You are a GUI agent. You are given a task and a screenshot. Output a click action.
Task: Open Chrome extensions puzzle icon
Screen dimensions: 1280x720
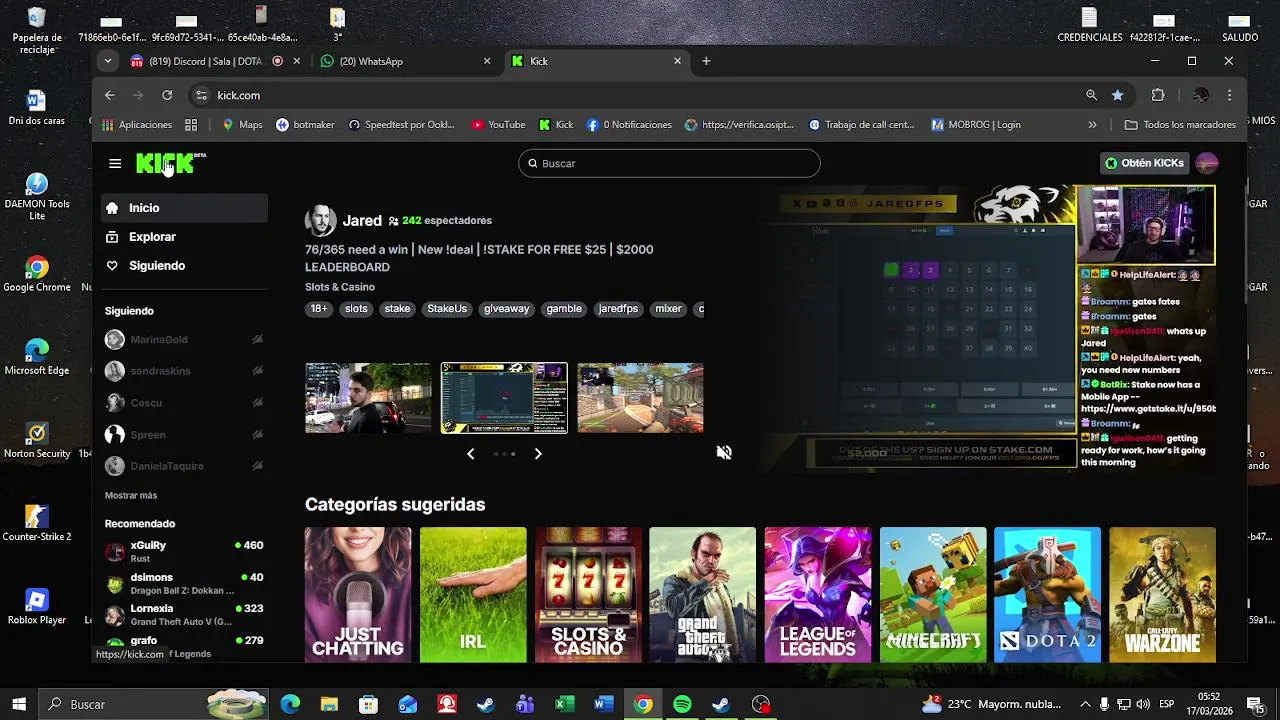point(1158,95)
